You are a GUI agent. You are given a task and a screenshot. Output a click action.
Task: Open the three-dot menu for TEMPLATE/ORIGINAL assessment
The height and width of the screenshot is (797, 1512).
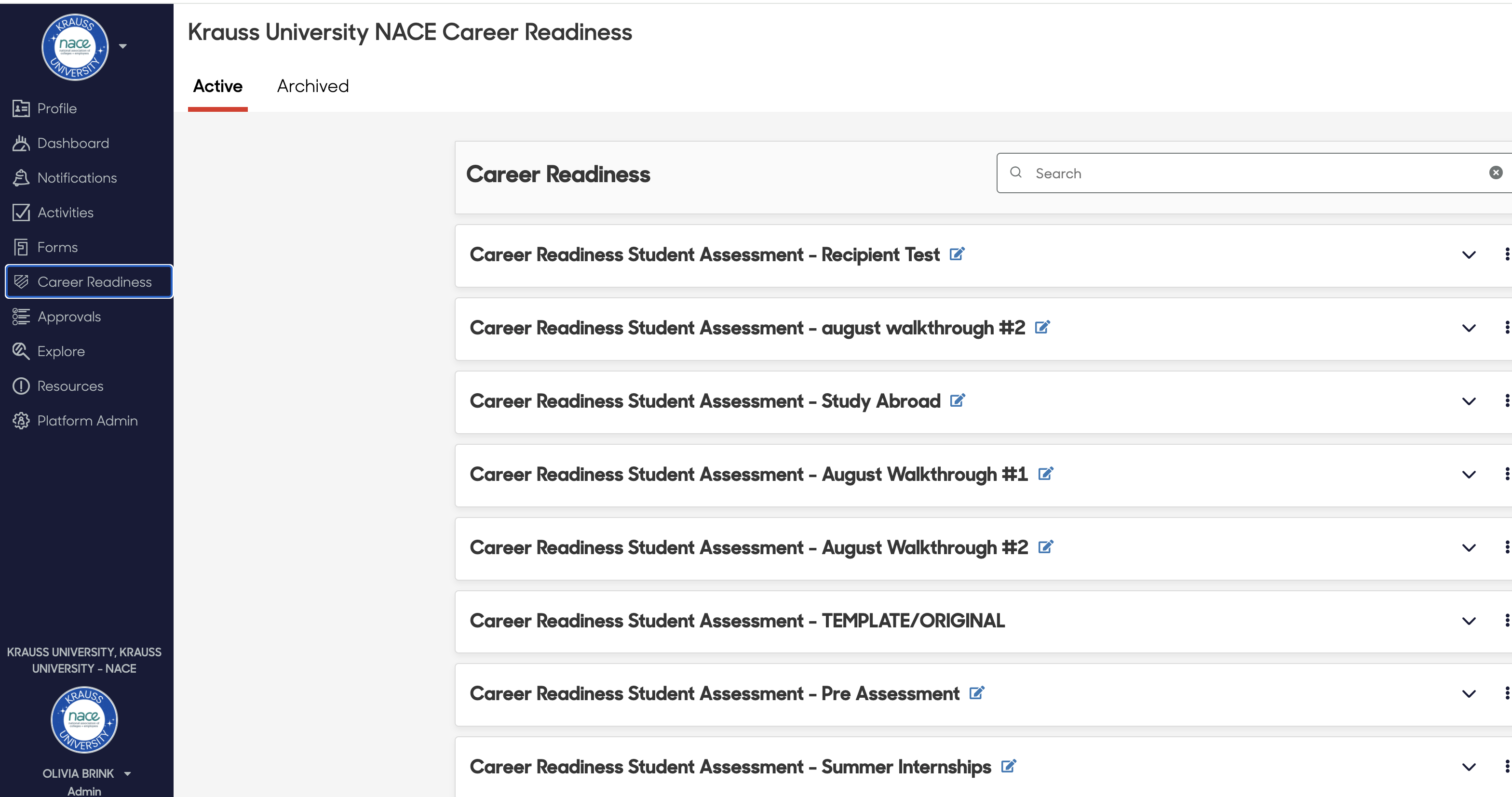[x=1507, y=621]
